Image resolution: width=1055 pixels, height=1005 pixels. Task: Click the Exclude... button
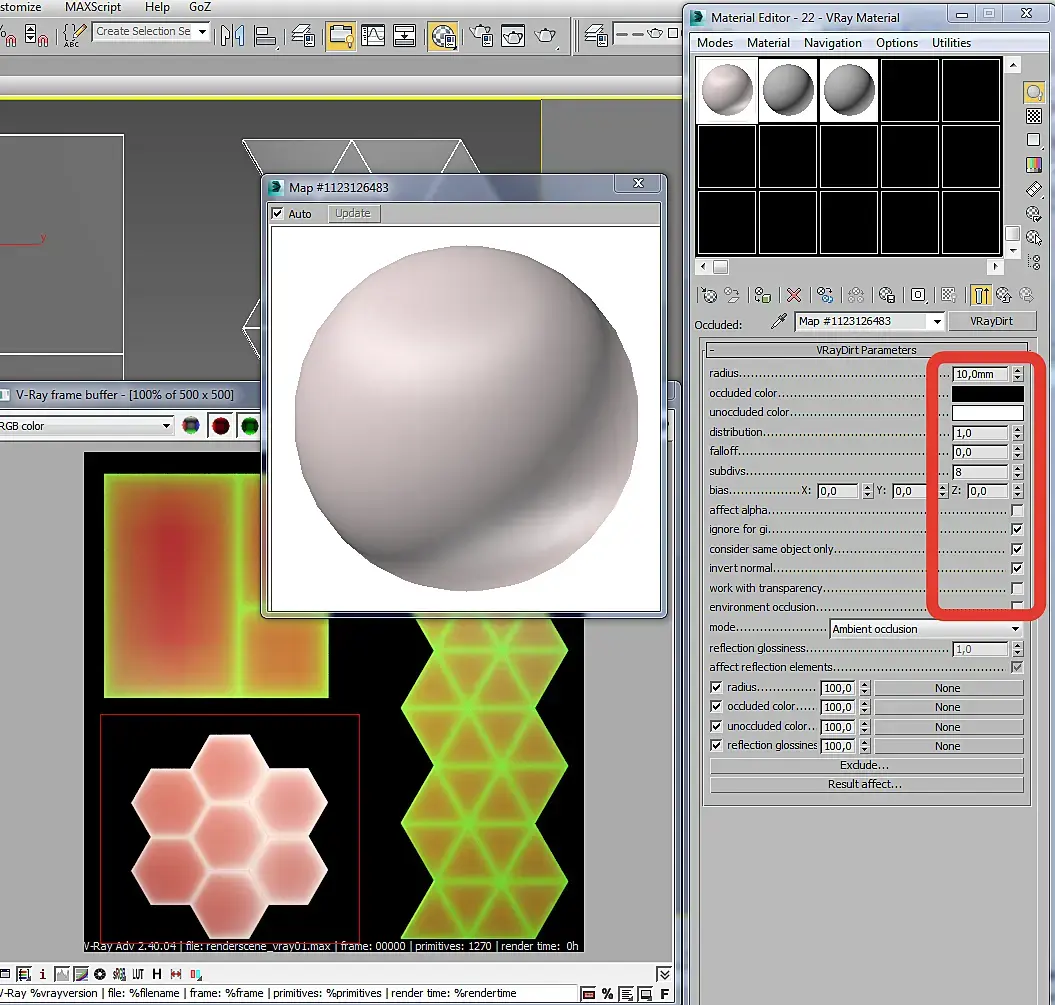pyautogui.click(x=866, y=766)
